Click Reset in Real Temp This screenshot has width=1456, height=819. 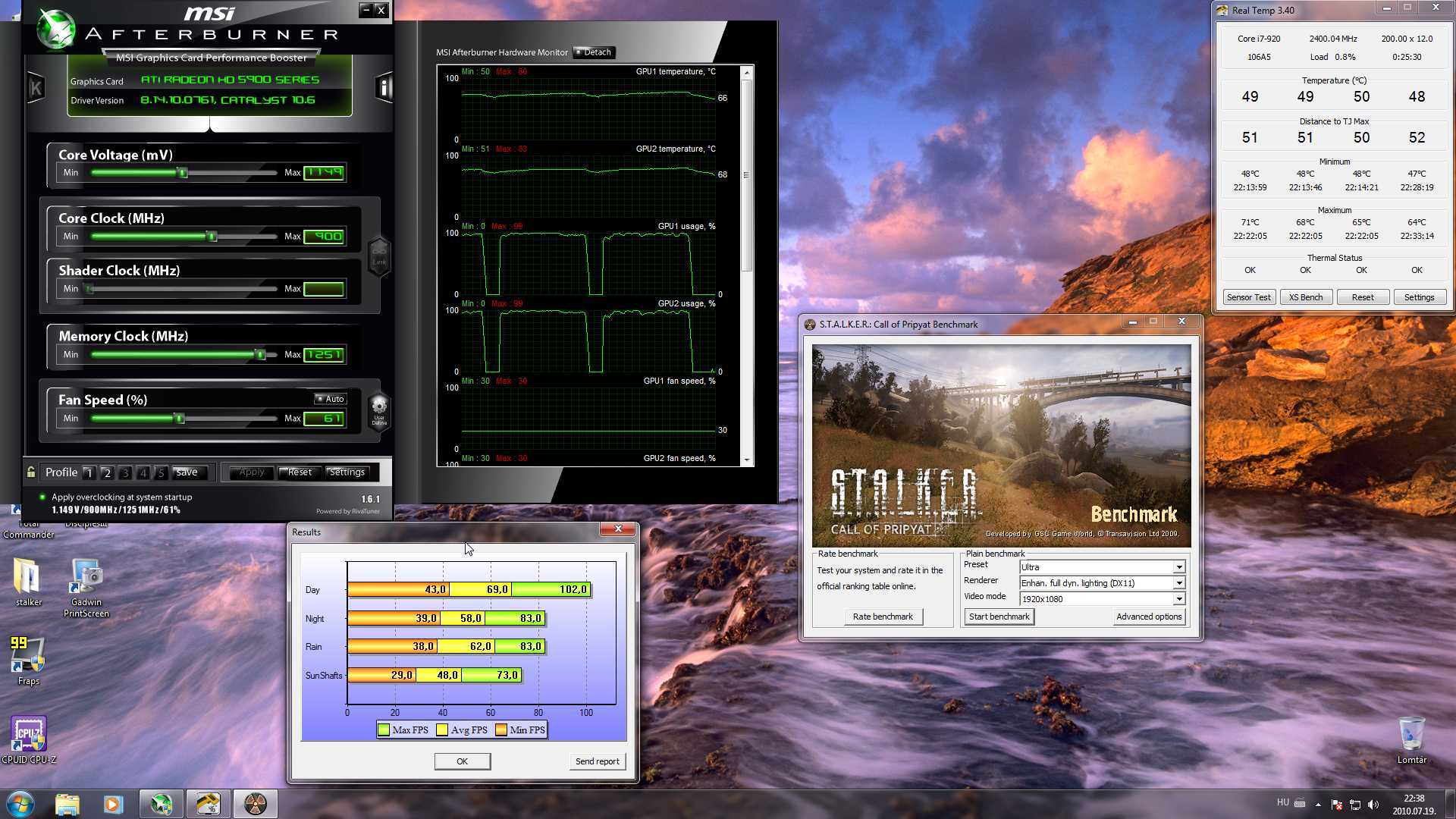[1363, 297]
